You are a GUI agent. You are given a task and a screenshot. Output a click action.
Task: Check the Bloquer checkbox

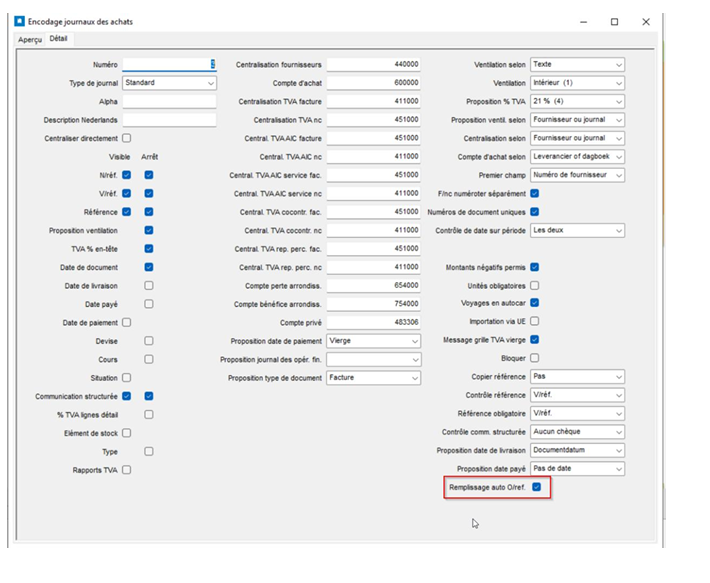pyautogui.click(x=535, y=358)
